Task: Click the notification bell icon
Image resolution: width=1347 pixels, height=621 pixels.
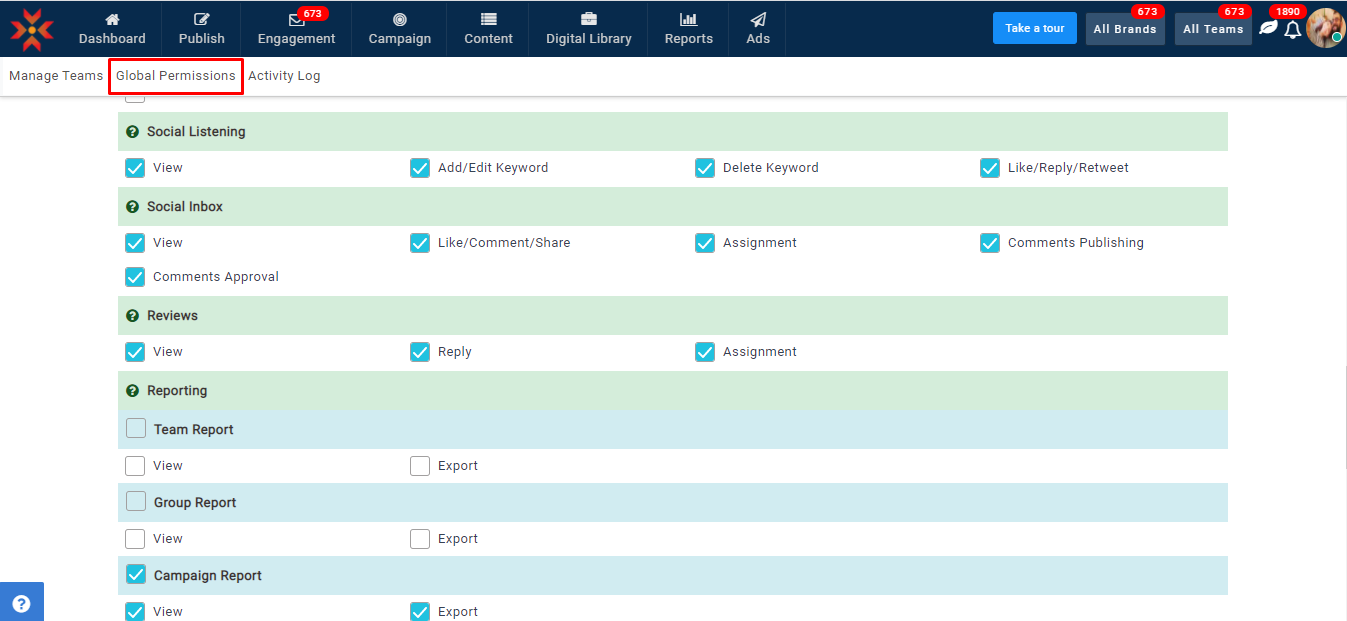Action: (x=1292, y=30)
